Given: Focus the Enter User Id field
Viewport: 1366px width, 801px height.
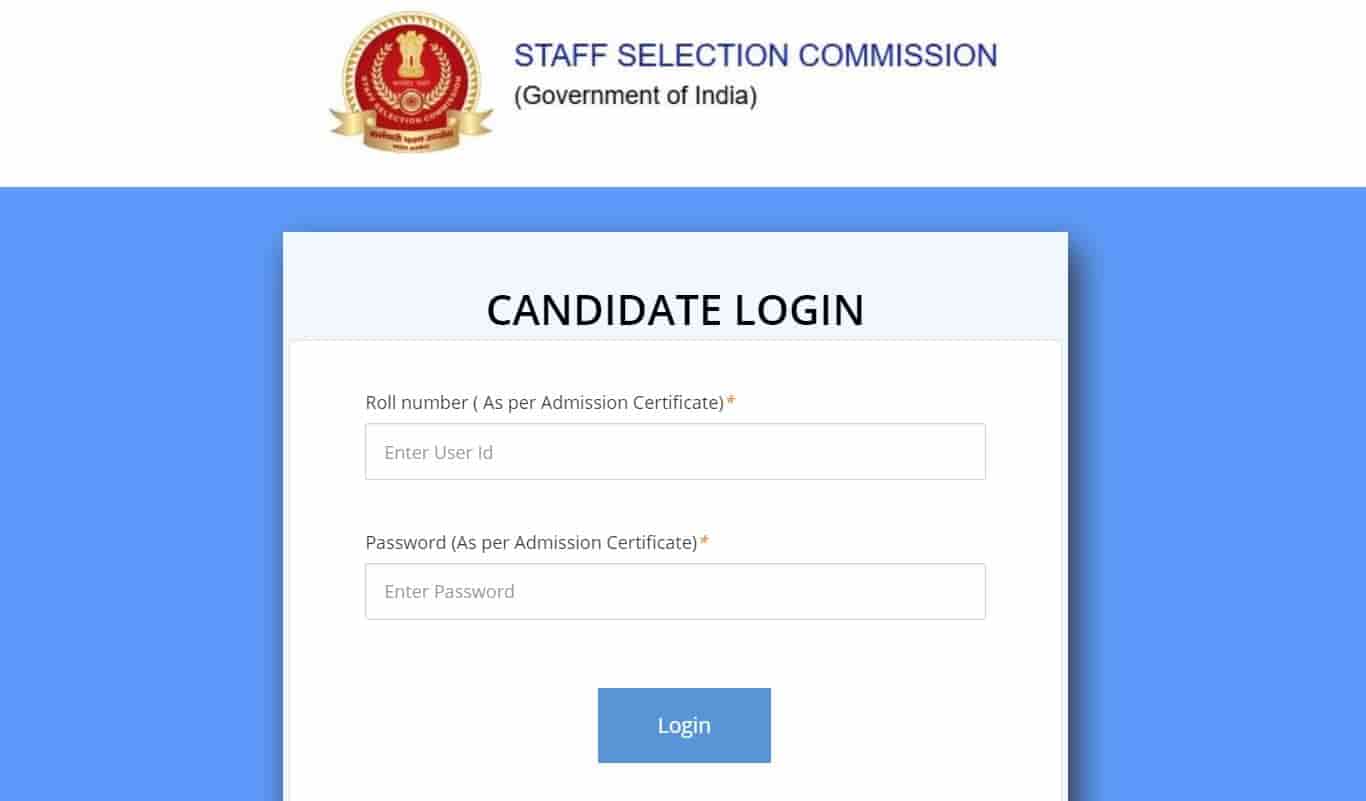Looking at the screenshot, I should [675, 452].
